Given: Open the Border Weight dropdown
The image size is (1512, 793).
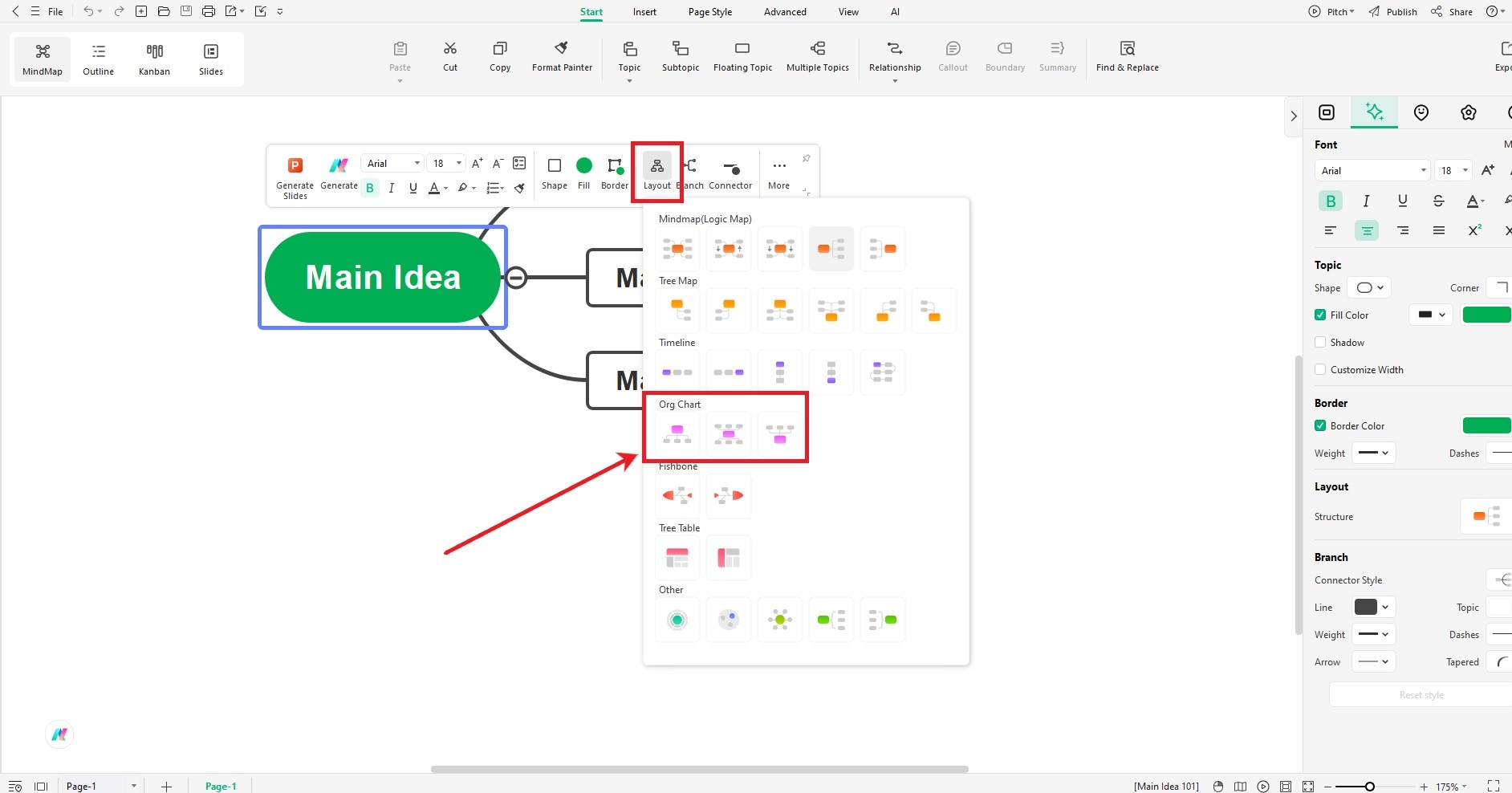Looking at the screenshot, I should coord(1373,453).
